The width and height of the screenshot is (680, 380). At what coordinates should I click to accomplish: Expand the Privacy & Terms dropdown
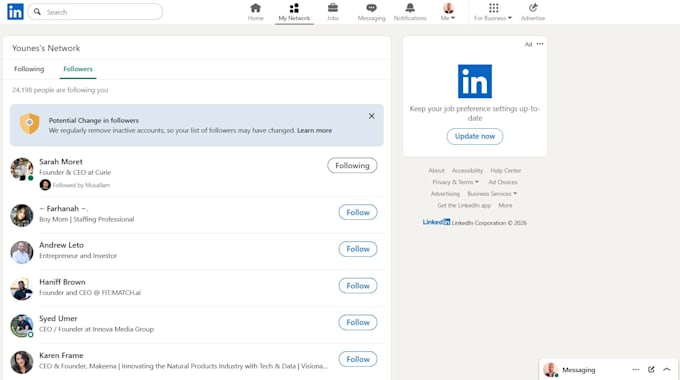point(455,182)
